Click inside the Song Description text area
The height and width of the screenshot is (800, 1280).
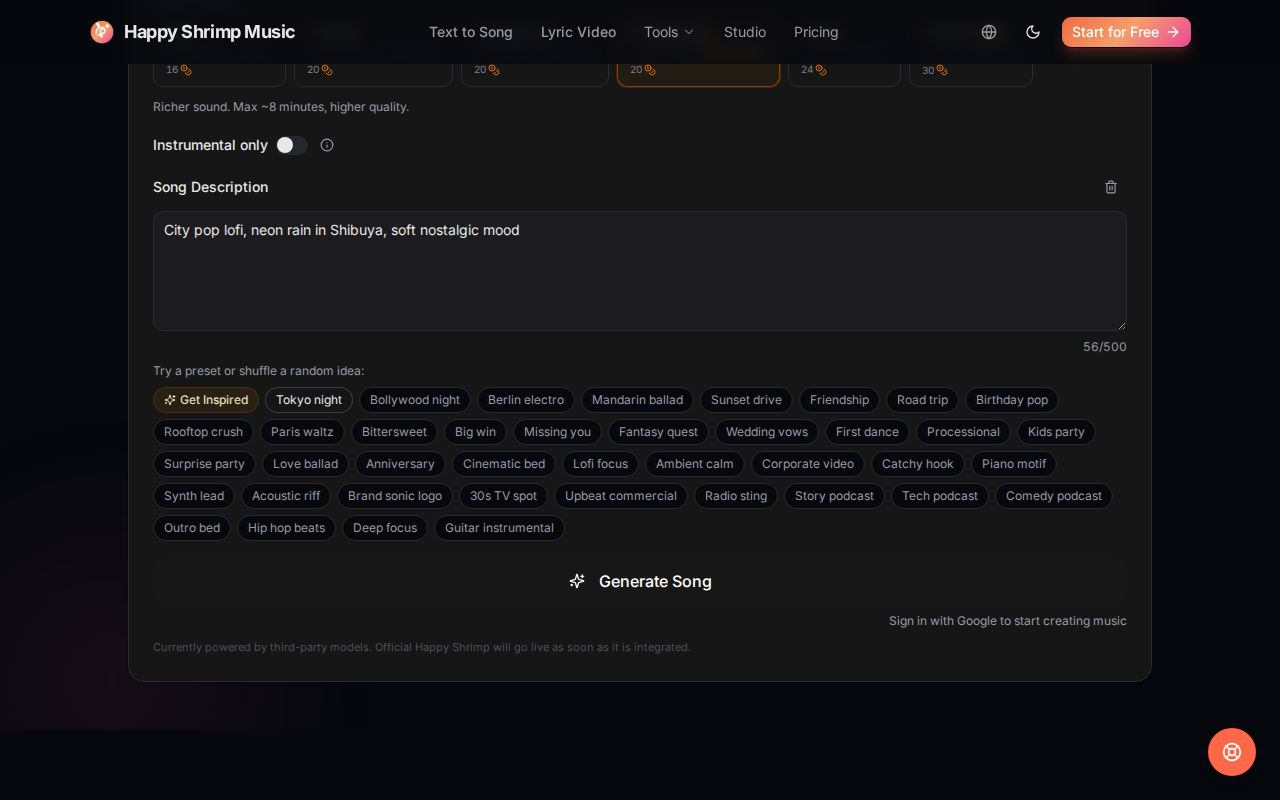tap(640, 271)
